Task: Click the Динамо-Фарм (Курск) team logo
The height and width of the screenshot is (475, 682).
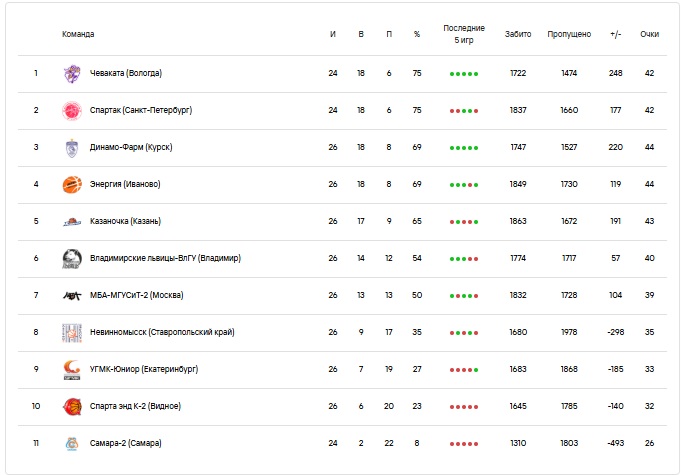Action: click(72, 147)
